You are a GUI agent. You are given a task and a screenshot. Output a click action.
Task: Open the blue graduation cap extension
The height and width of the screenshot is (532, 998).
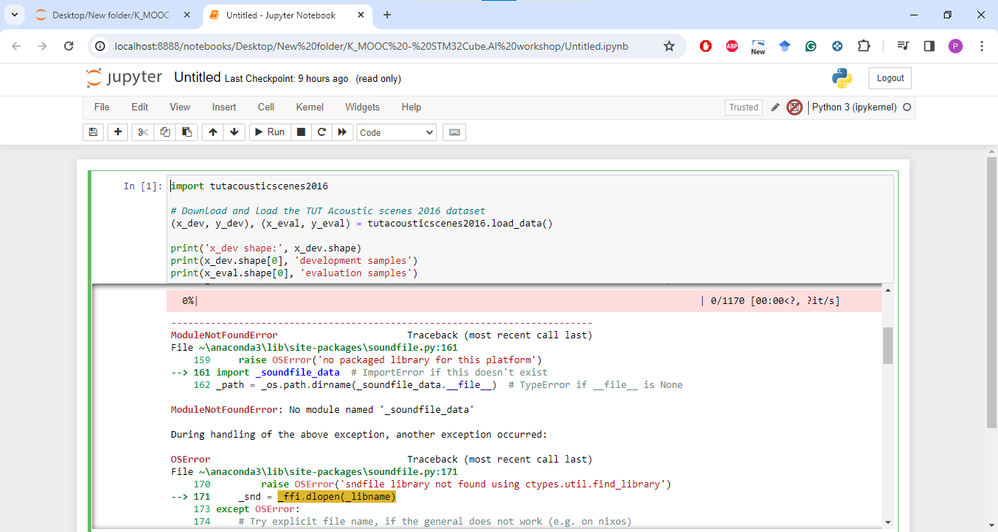click(x=784, y=46)
